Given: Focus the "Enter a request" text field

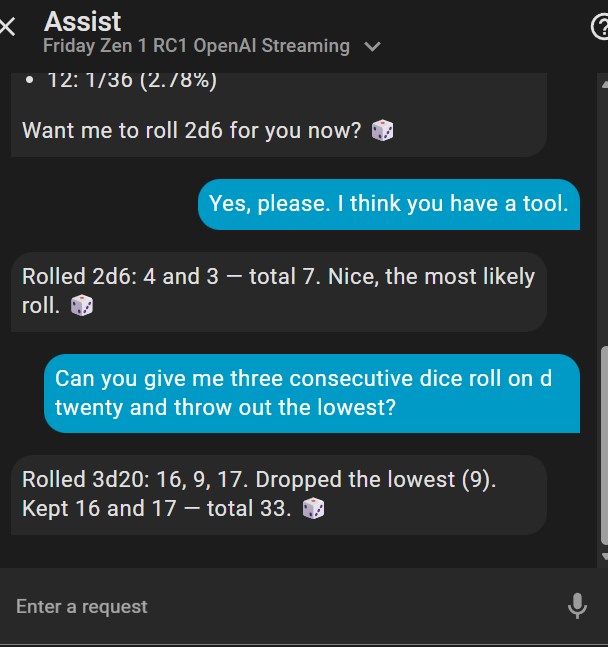Looking at the screenshot, I should tap(280, 606).
